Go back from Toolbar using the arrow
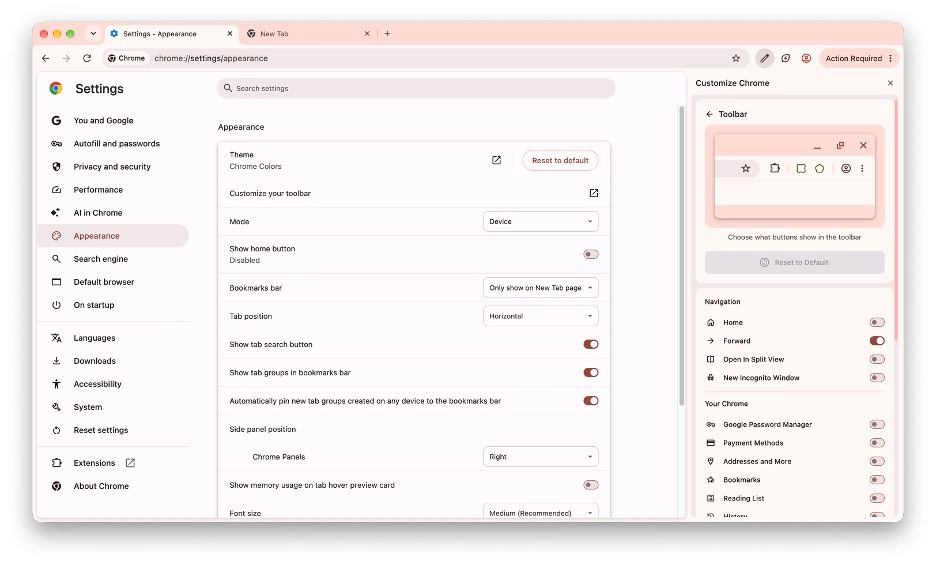This screenshot has height=566, width=936. (709, 114)
